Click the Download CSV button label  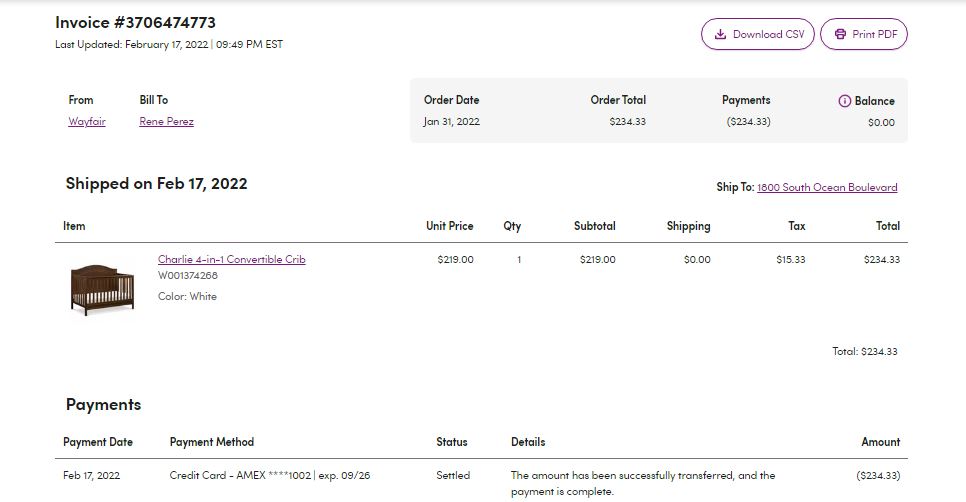pyautogui.click(x=768, y=34)
